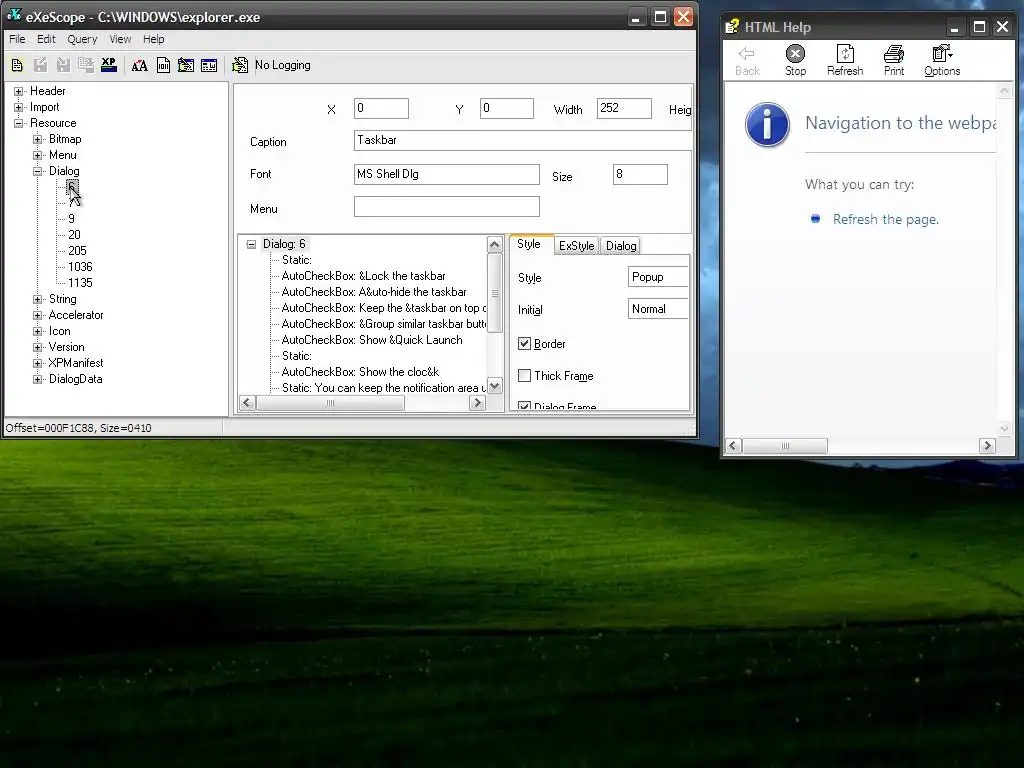Switch to the ExStyle tab
Image resolution: width=1024 pixels, height=768 pixels.
point(576,246)
